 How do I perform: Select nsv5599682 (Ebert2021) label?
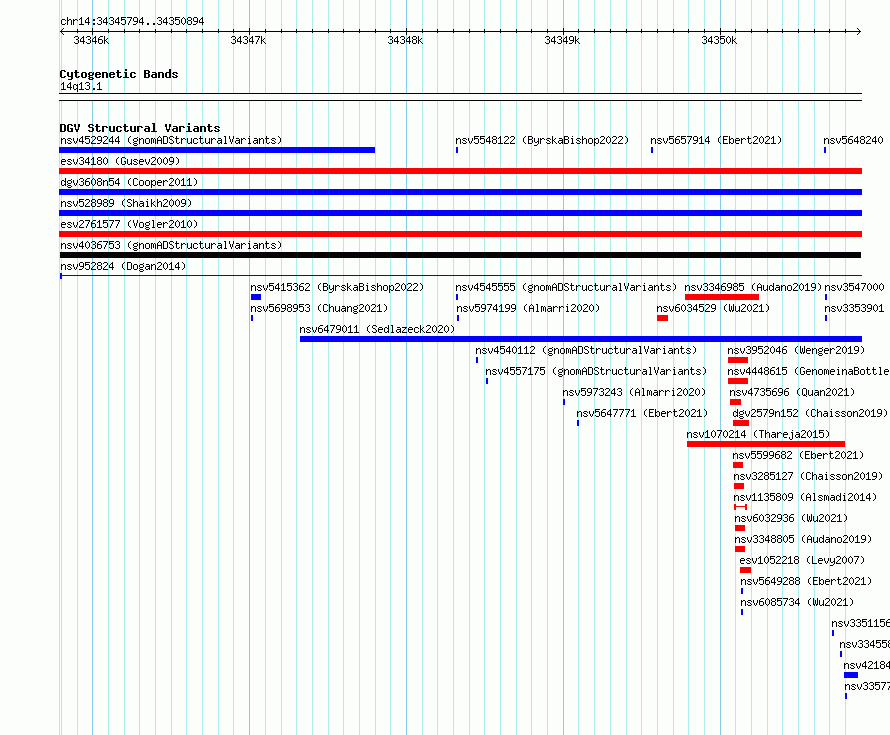[x=798, y=455]
